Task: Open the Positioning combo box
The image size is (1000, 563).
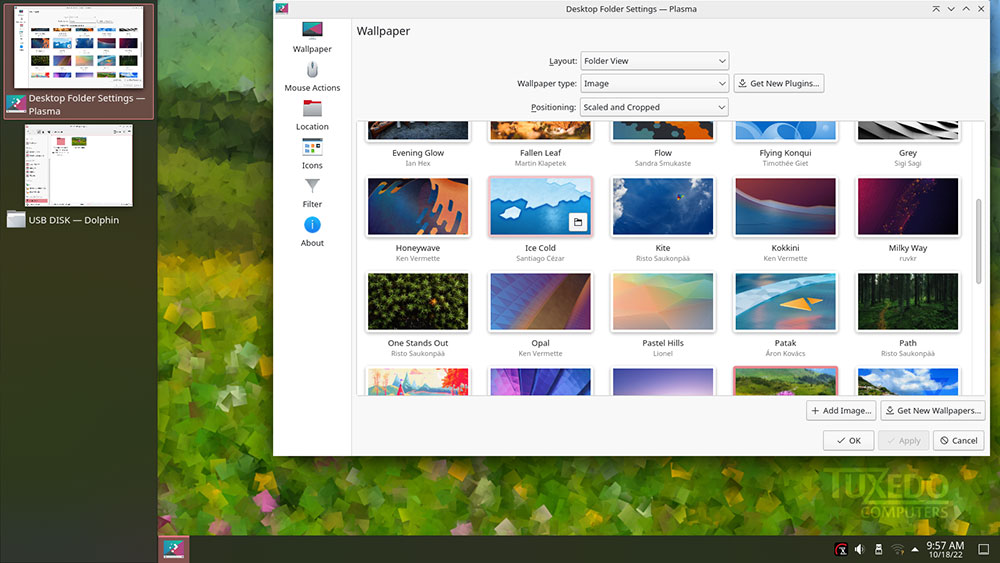Action: click(654, 107)
